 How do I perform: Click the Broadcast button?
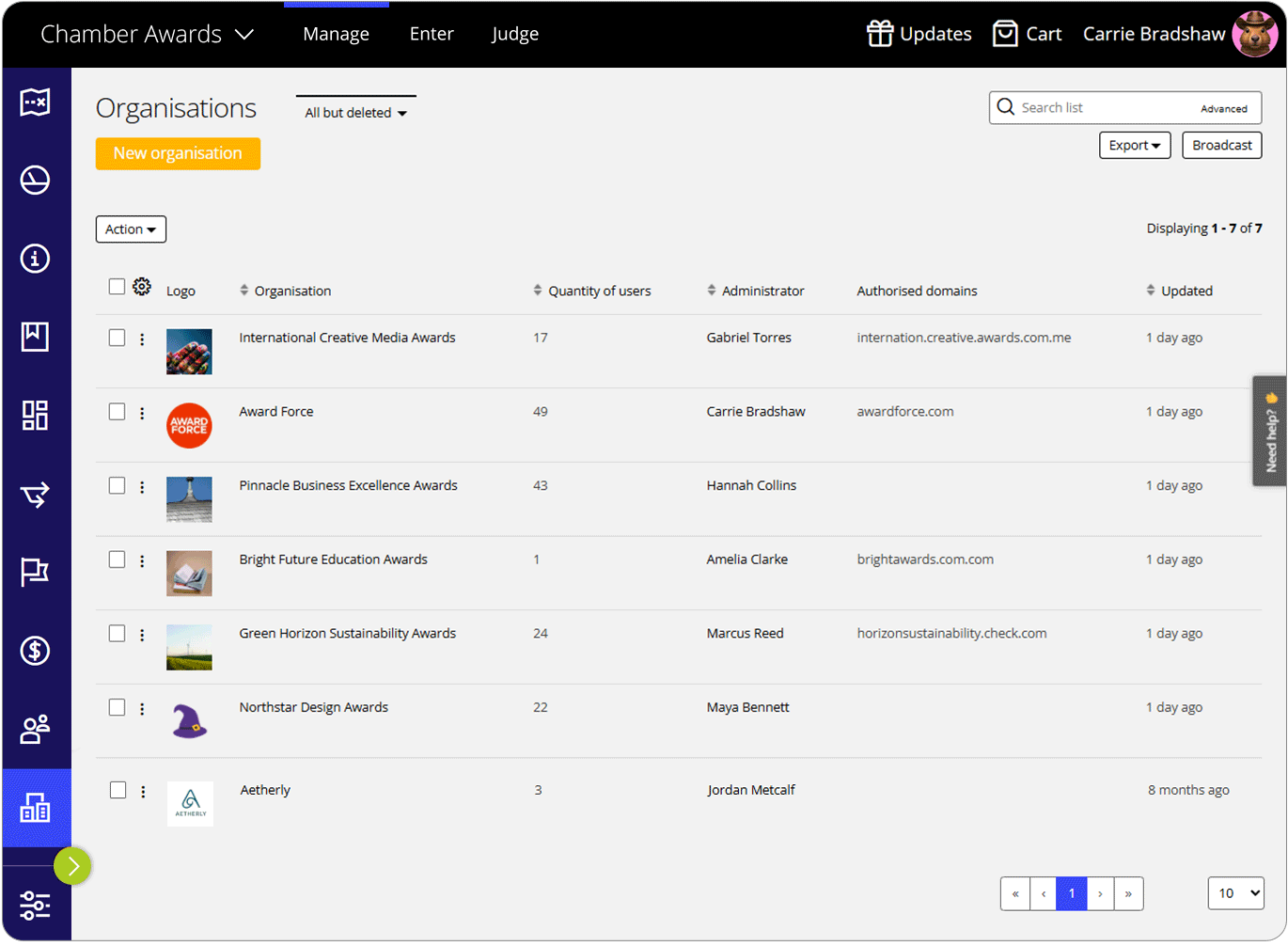pyautogui.click(x=1222, y=146)
